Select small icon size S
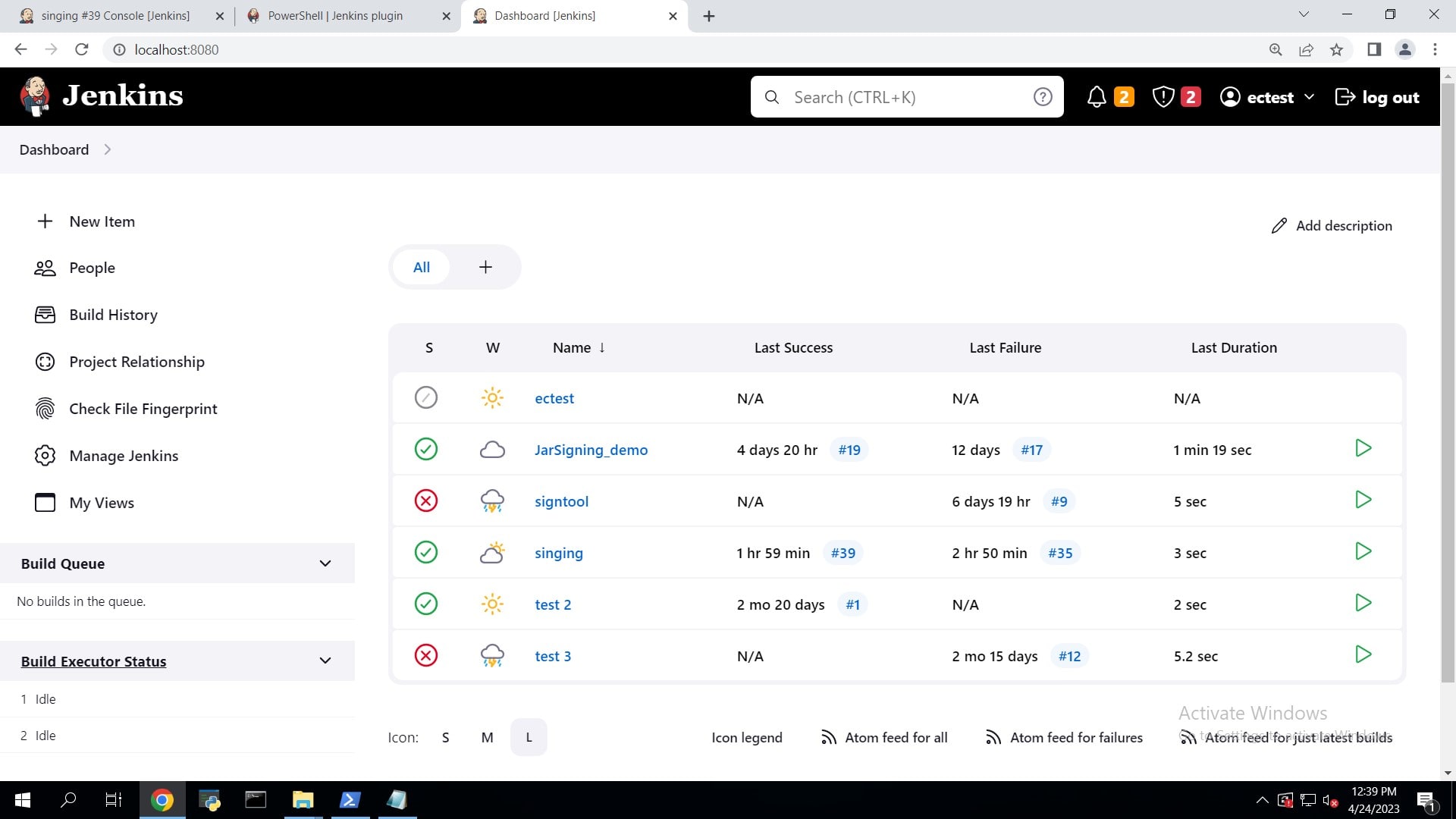The height and width of the screenshot is (819, 1456). pos(446,737)
